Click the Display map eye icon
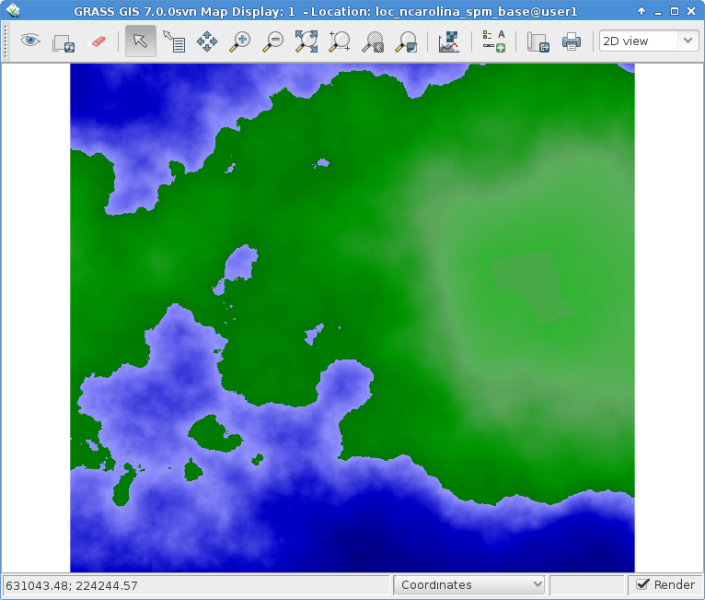This screenshot has height=600, width=705. (31, 41)
